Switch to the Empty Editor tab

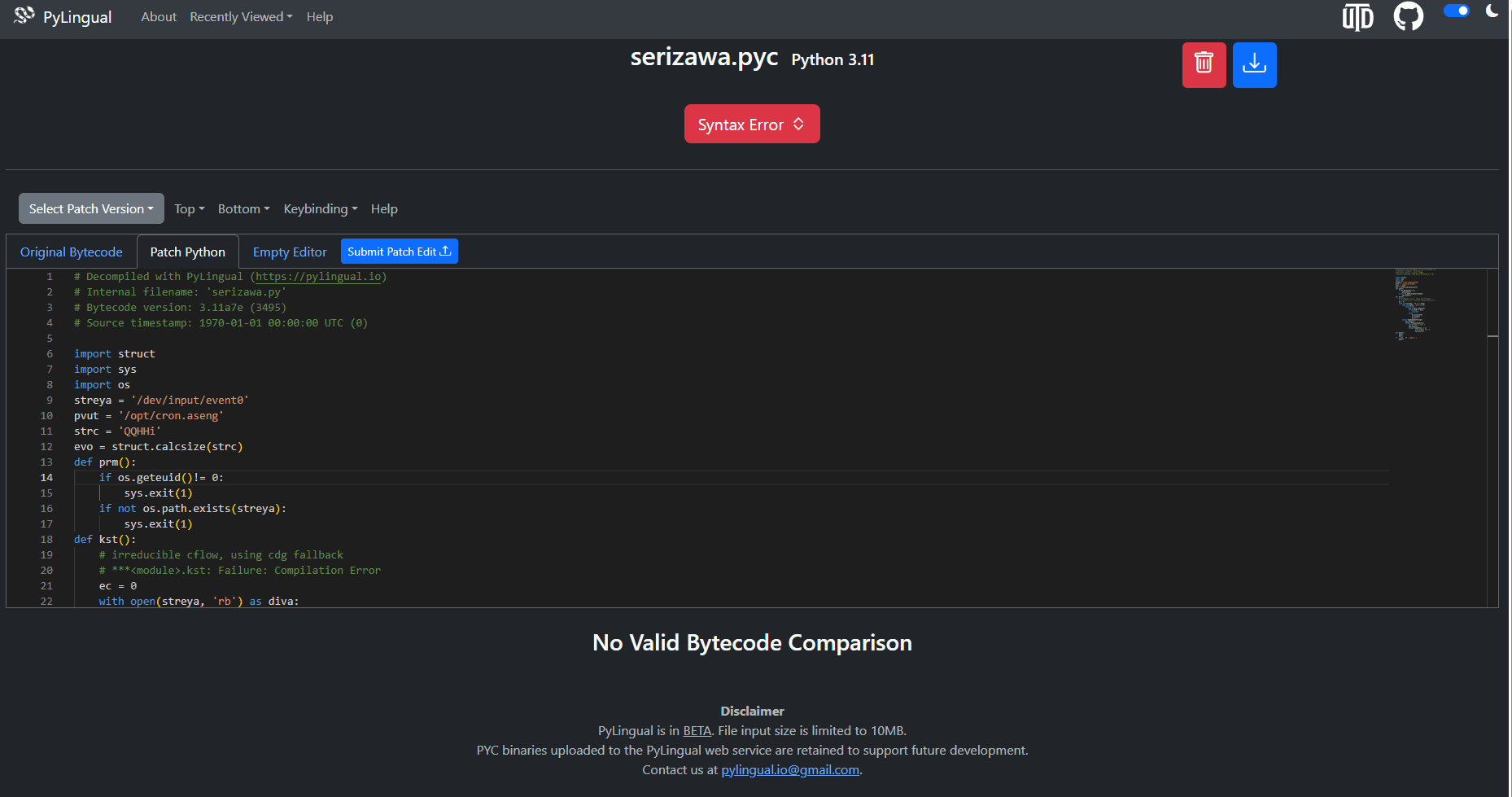click(x=290, y=252)
